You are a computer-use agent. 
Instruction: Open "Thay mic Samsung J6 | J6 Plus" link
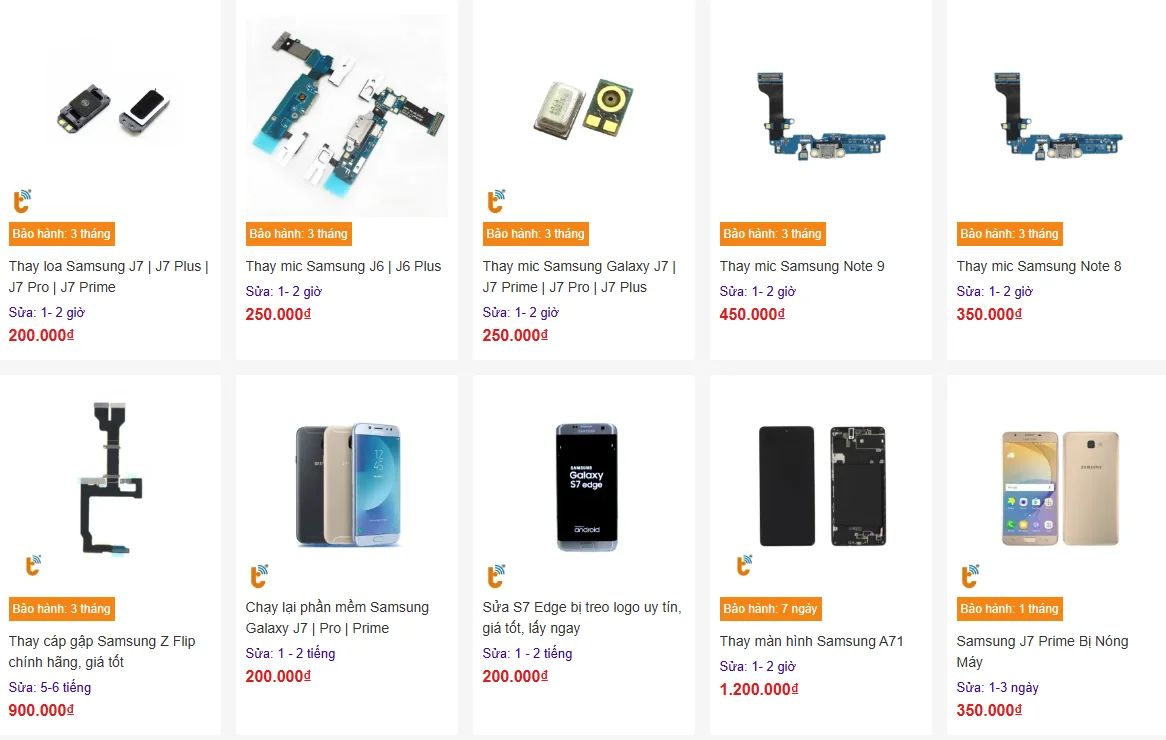tap(343, 266)
